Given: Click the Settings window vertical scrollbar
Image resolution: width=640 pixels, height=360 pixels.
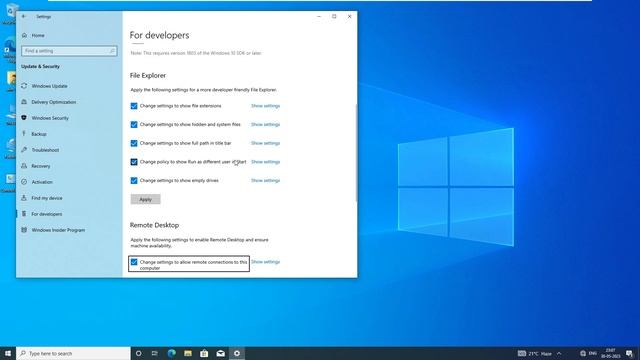Looking at the screenshot, I should (x=356, y=153).
